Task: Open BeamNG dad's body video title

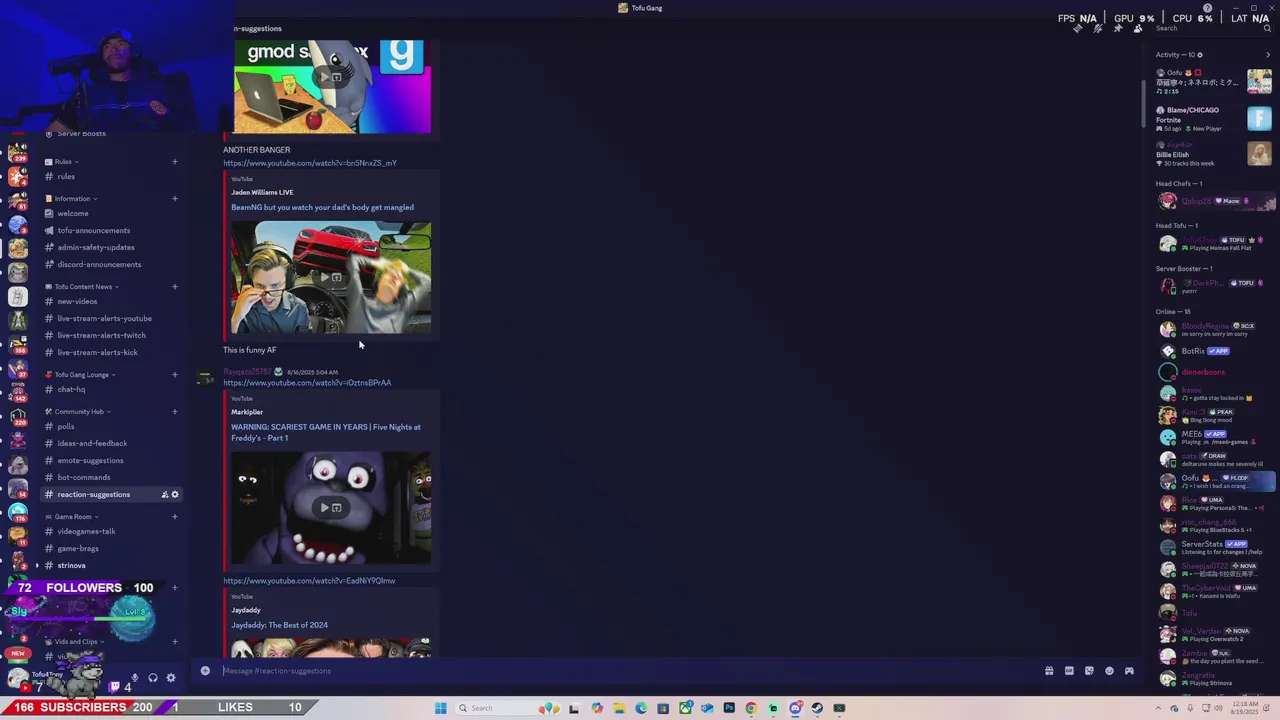Action: click(322, 208)
